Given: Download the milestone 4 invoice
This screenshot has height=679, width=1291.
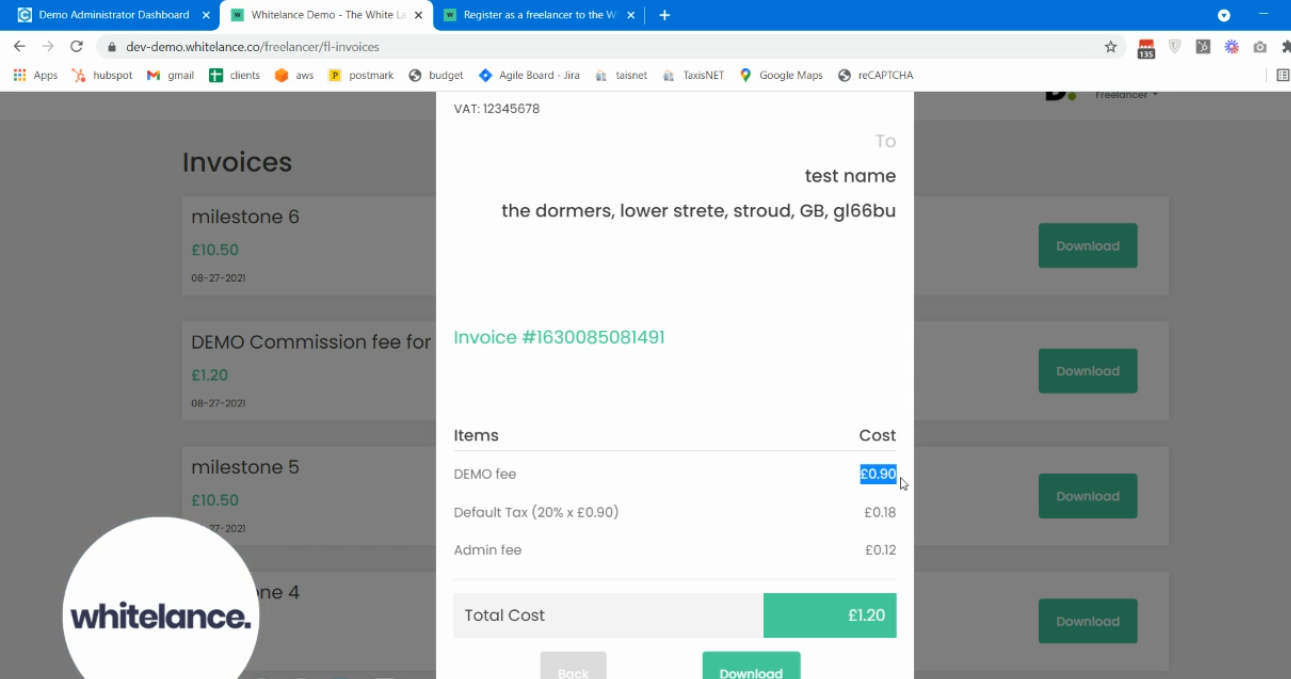Looking at the screenshot, I should click(1088, 621).
